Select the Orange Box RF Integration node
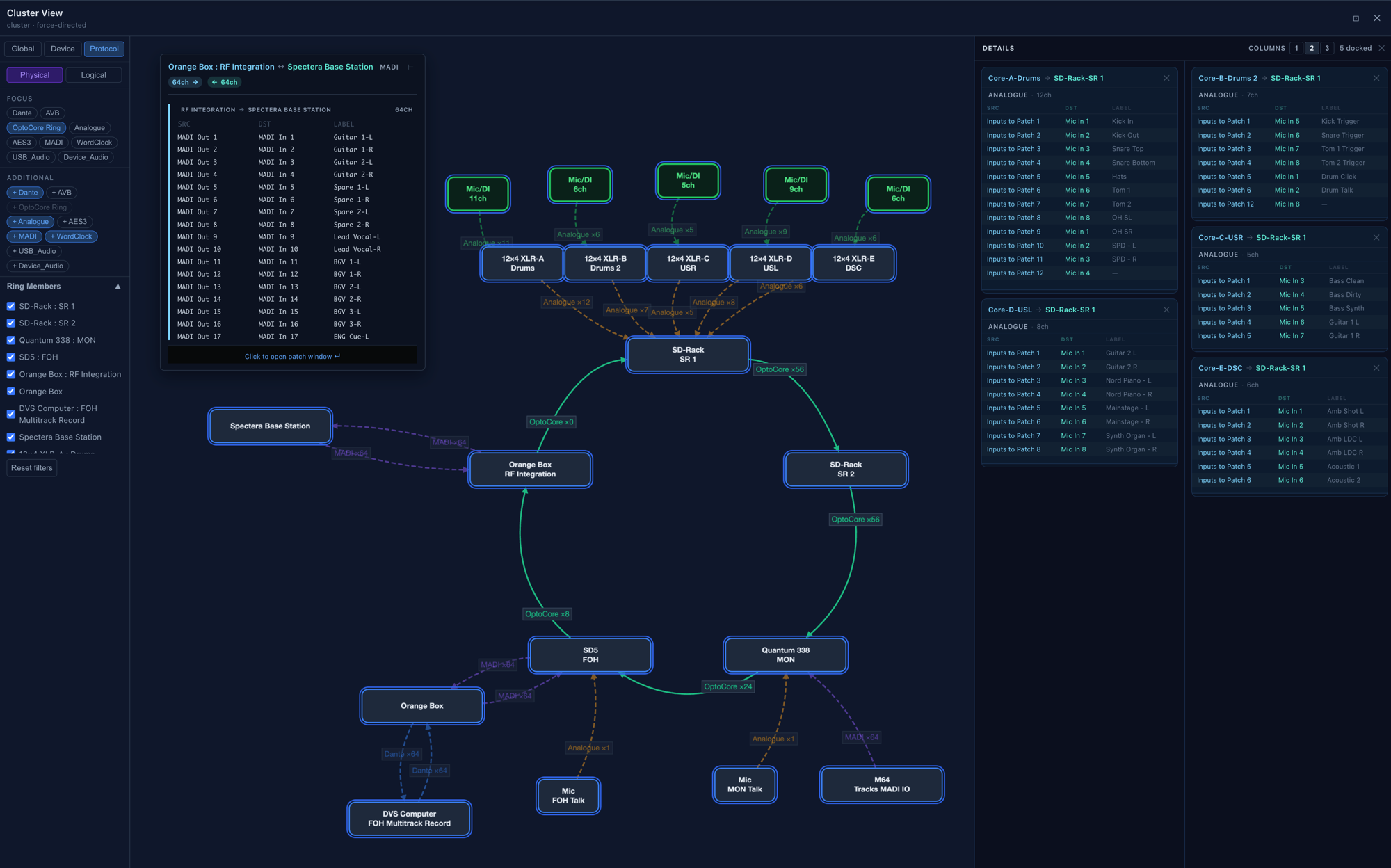 click(x=530, y=469)
